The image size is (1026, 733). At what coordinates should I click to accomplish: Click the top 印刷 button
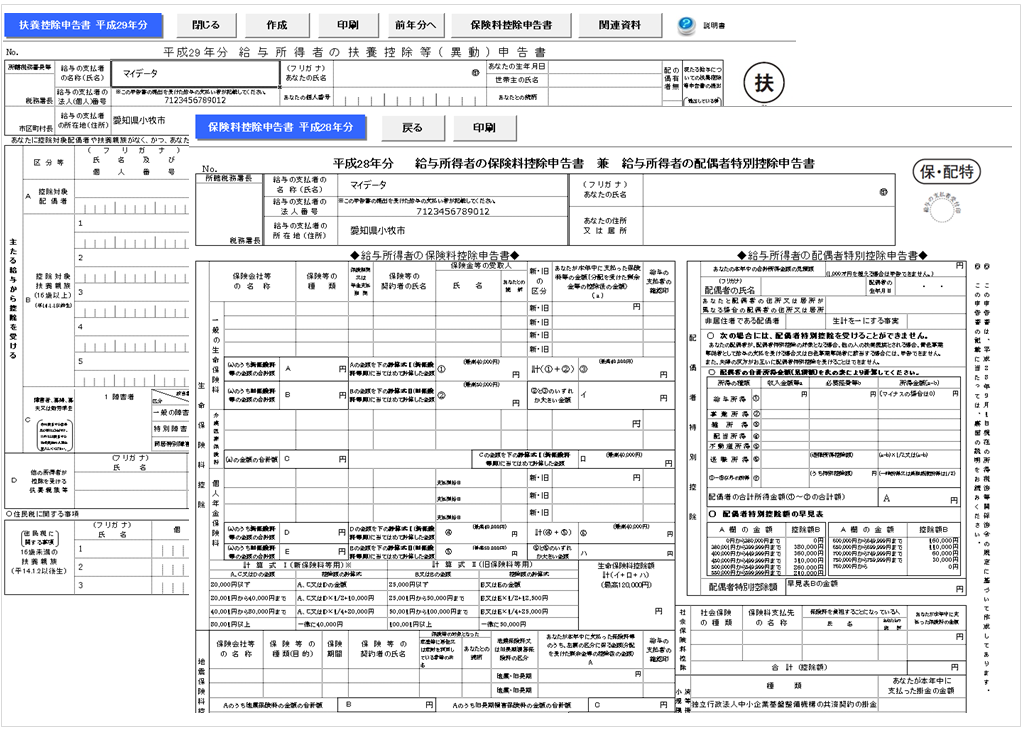coord(348,26)
